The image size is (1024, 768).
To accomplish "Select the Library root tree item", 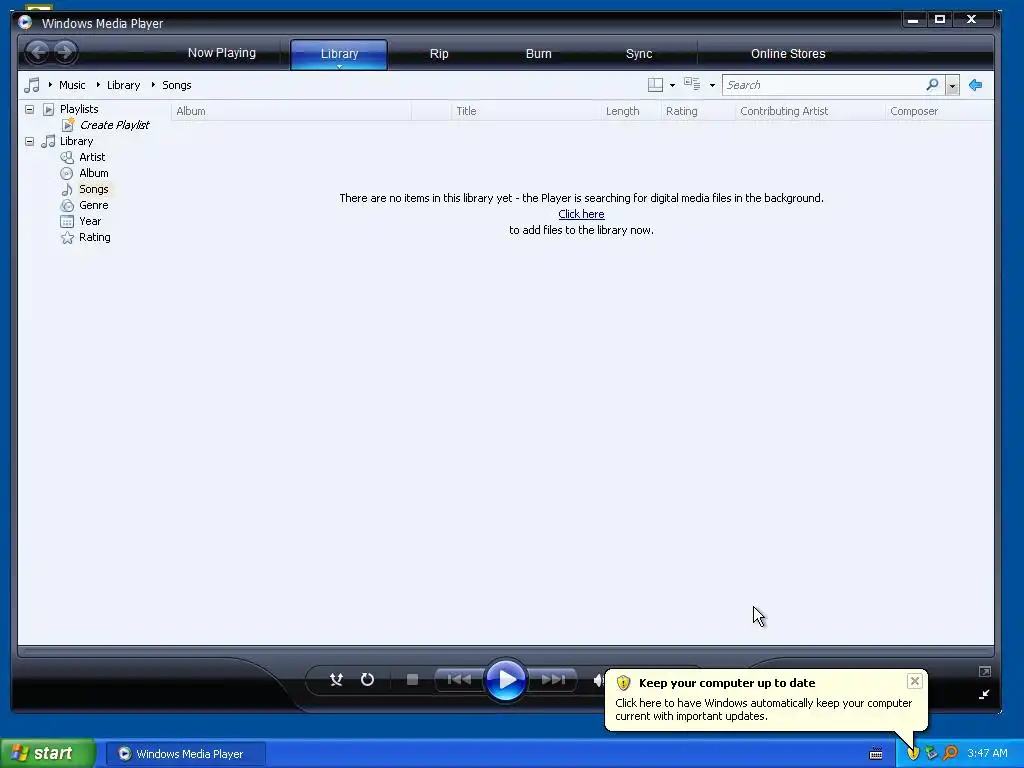I will click(76, 141).
